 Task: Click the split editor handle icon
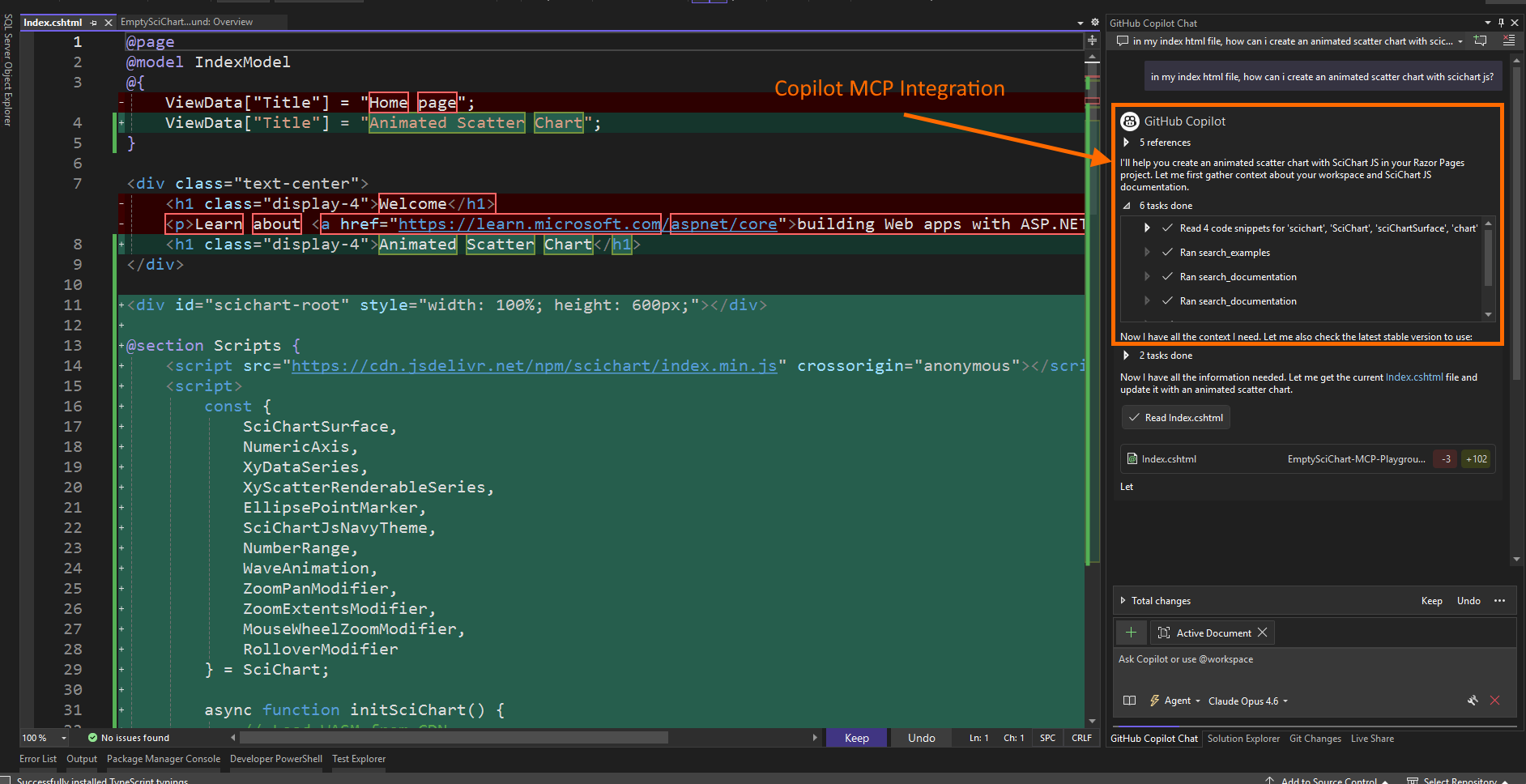point(1092,40)
